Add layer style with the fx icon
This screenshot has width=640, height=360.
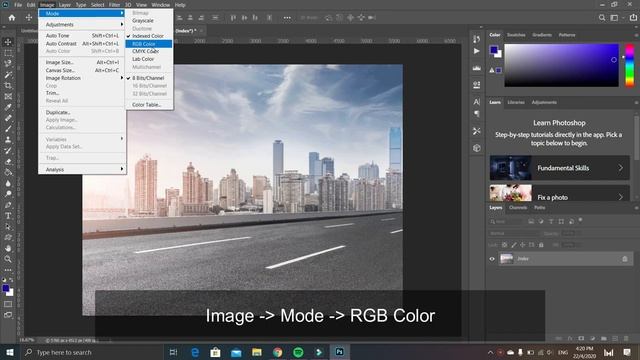[570, 339]
